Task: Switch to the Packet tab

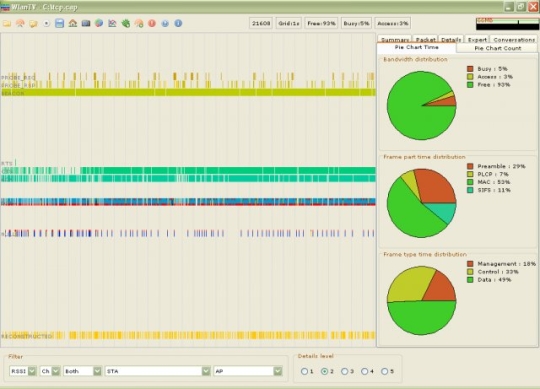Action: tap(426, 40)
